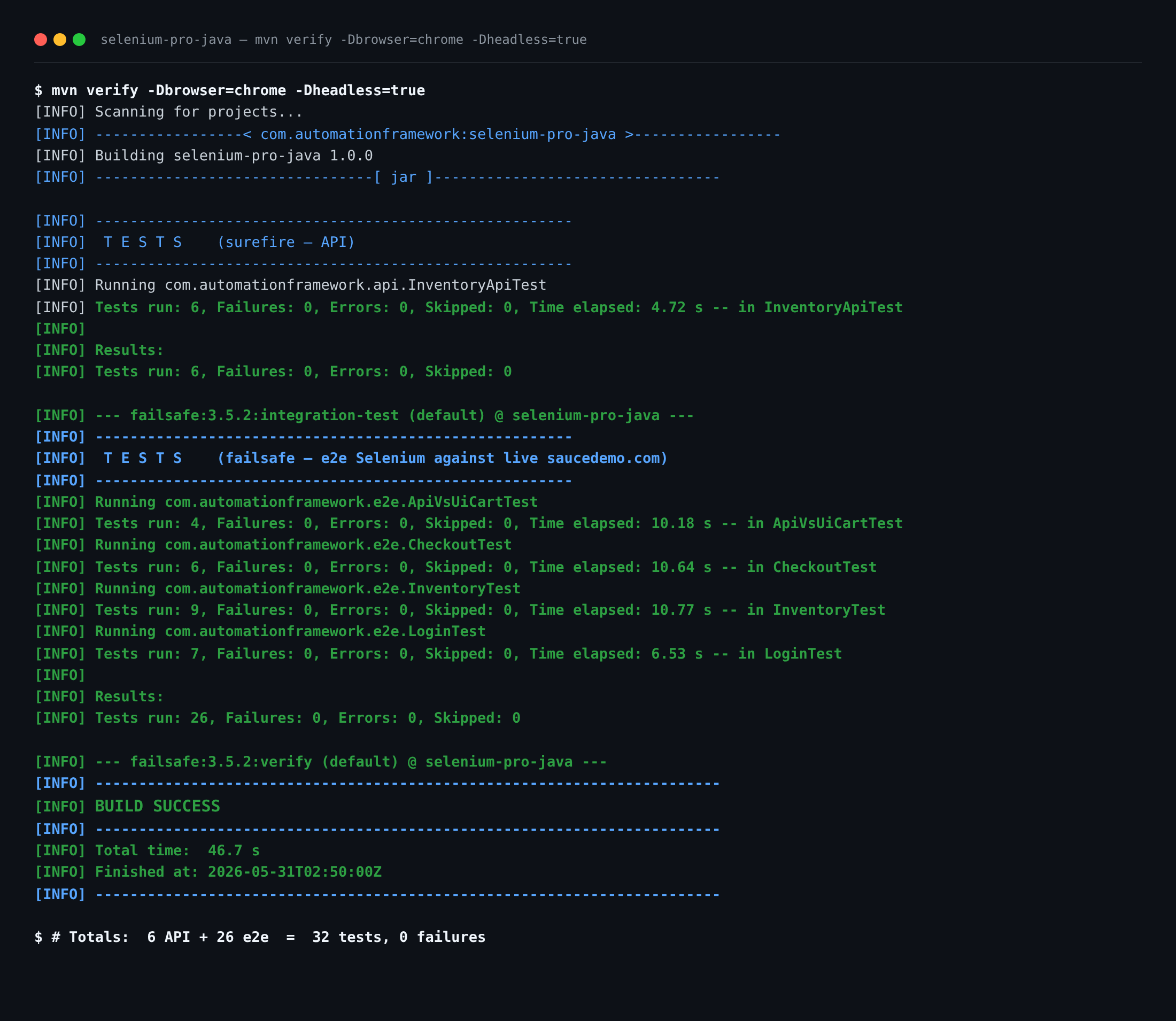
Task: Click the '$ mvn verify' command line
Action: (x=230, y=90)
